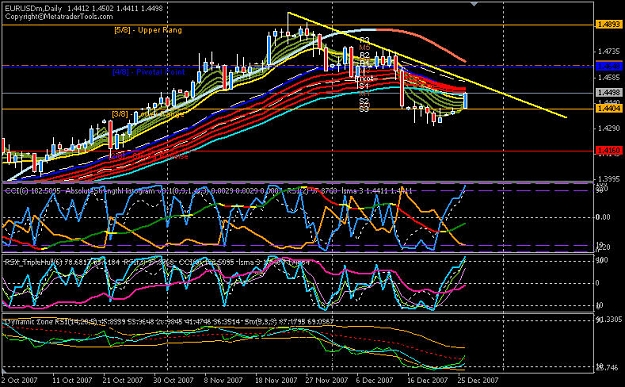The width and height of the screenshot is (625, 387).
Task: Click the gray 1.4498 current price tag
Action: [609, 92]
